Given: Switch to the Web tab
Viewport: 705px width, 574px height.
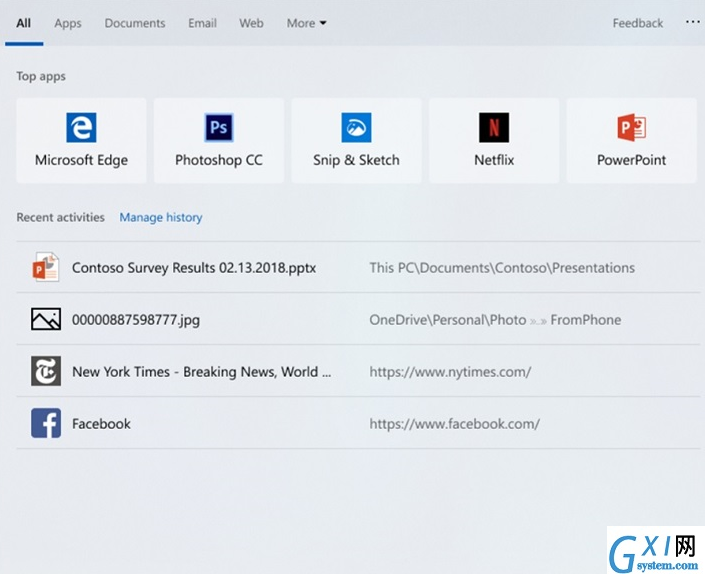Looking at the screenshot, I should (251, 23).
